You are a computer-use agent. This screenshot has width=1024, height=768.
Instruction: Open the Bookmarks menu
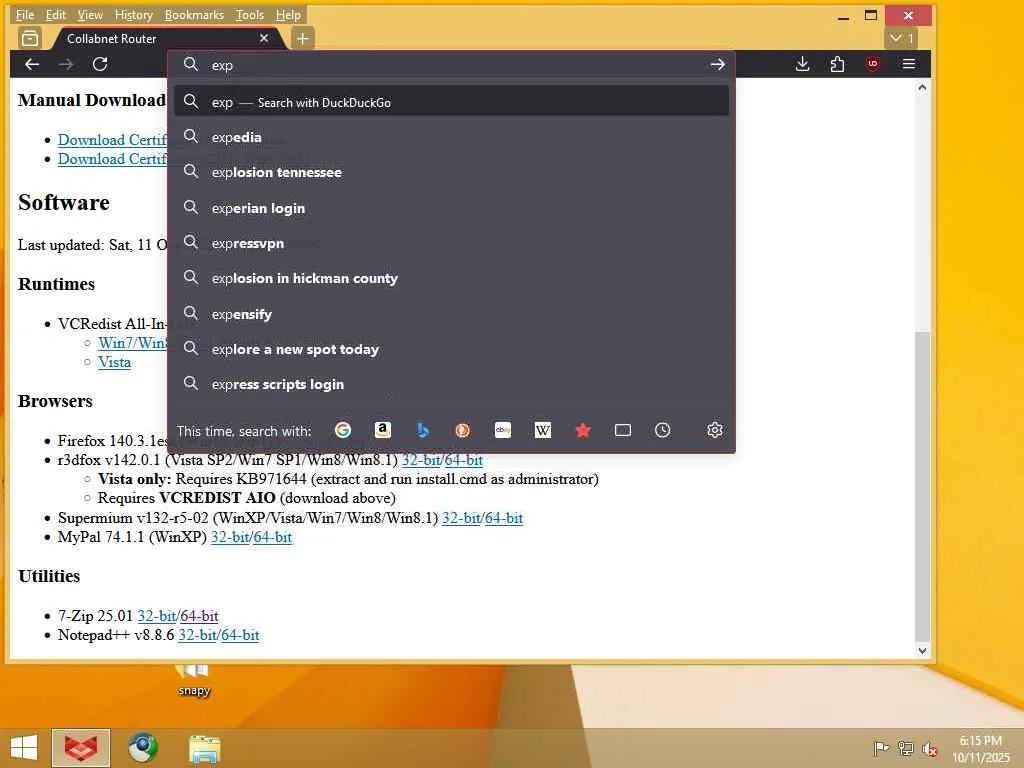pos(194,14)
